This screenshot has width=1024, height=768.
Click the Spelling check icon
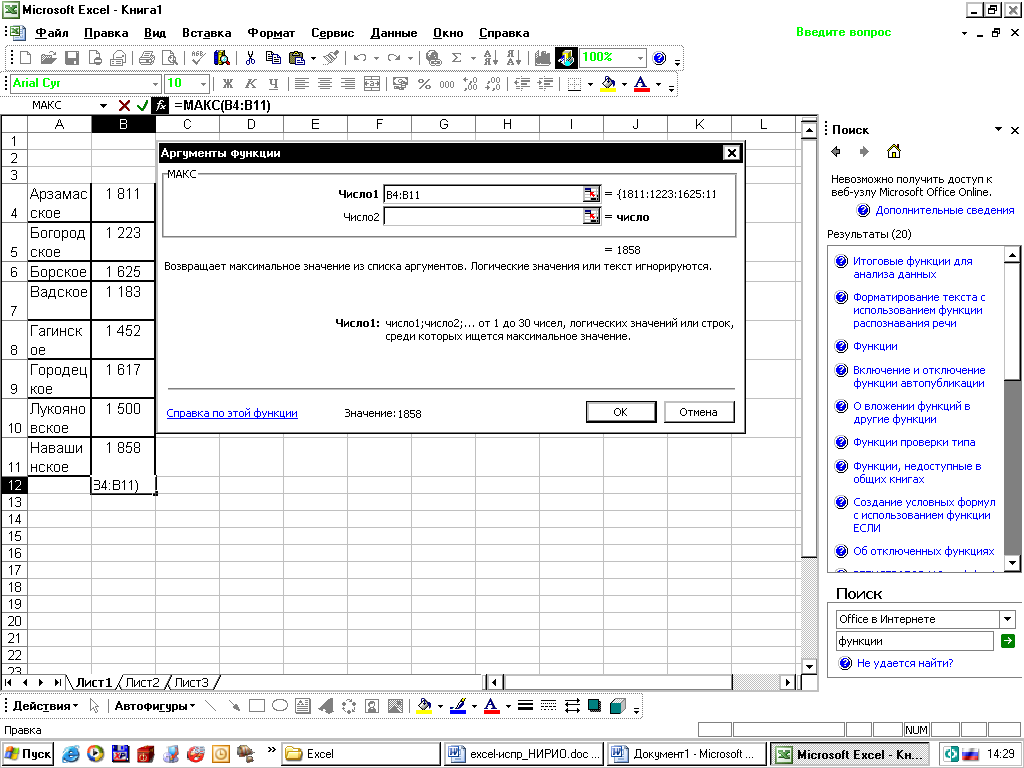pyautogui.click(x=198, y=58)
